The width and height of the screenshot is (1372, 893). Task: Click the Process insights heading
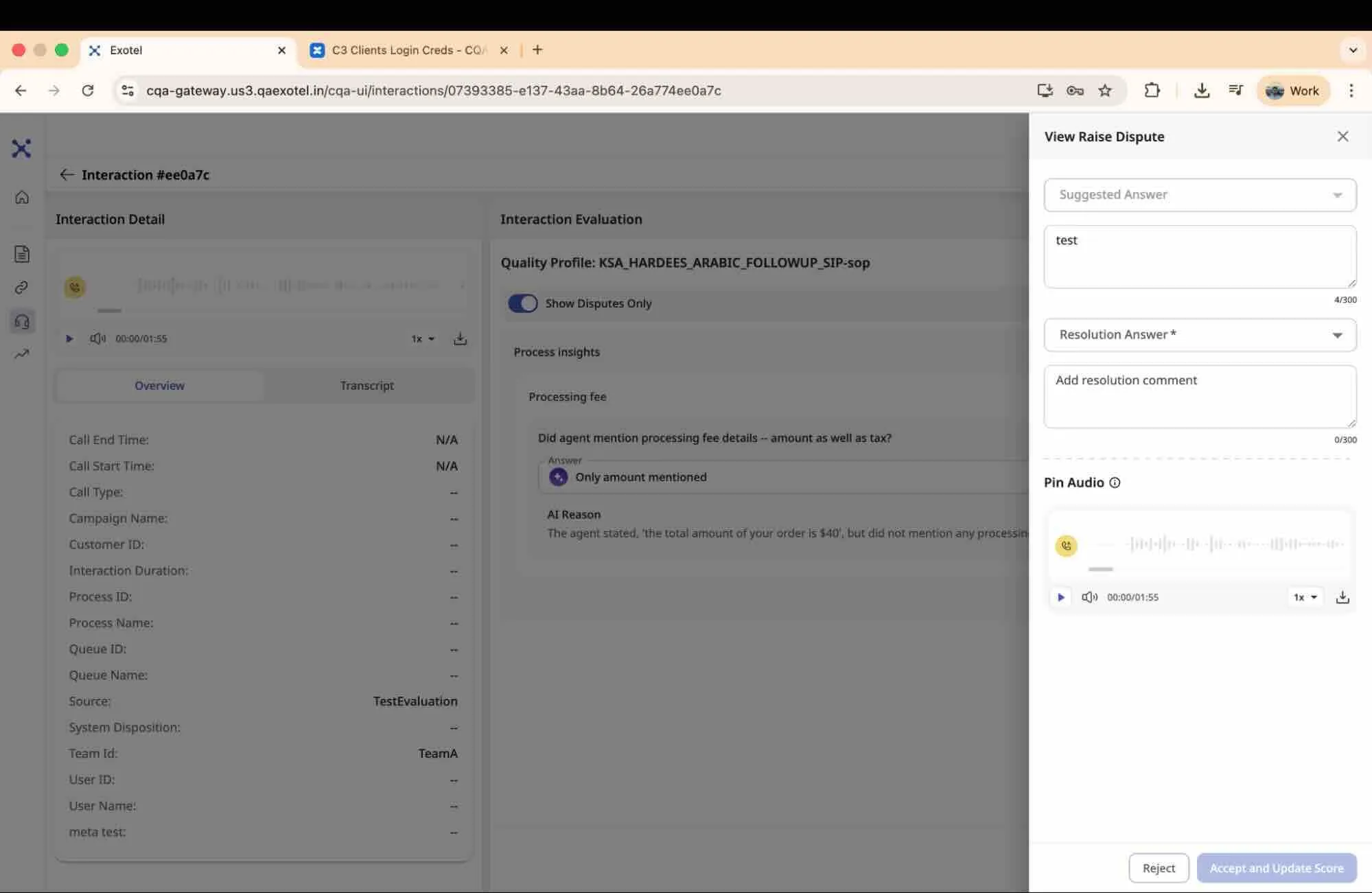[557, 352]
